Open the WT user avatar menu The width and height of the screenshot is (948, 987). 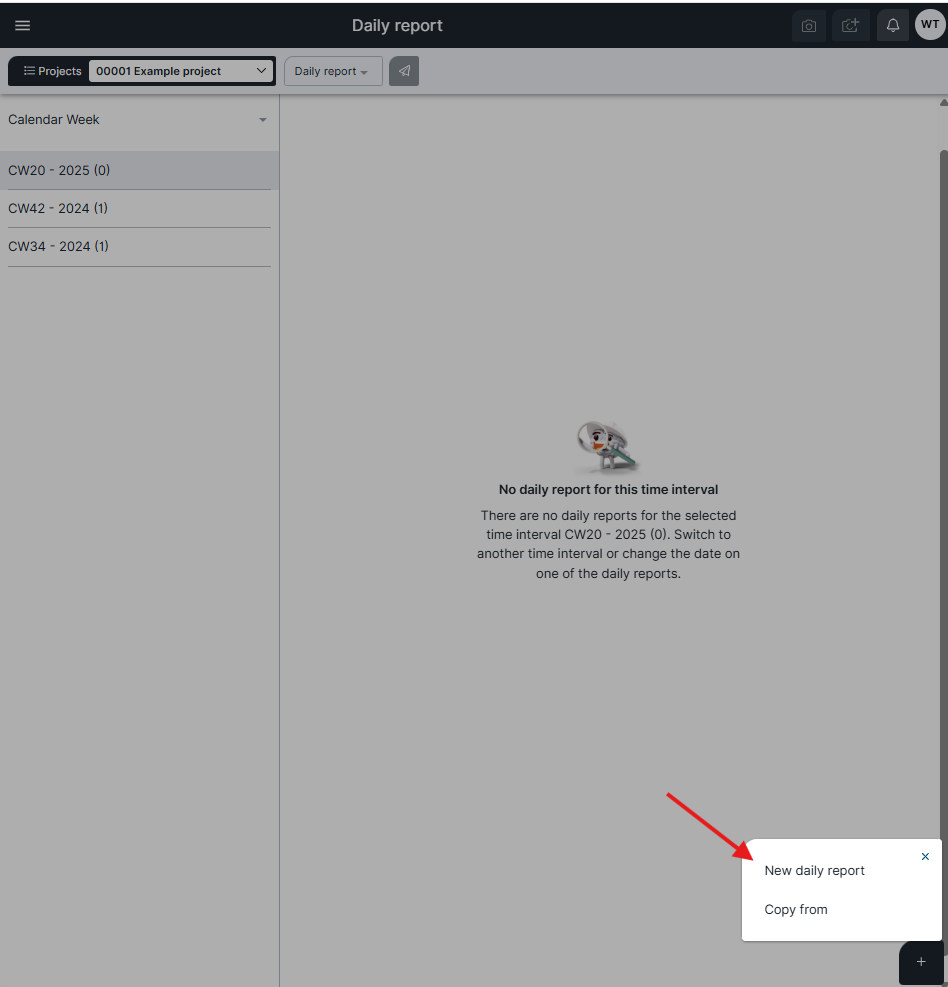930,25
